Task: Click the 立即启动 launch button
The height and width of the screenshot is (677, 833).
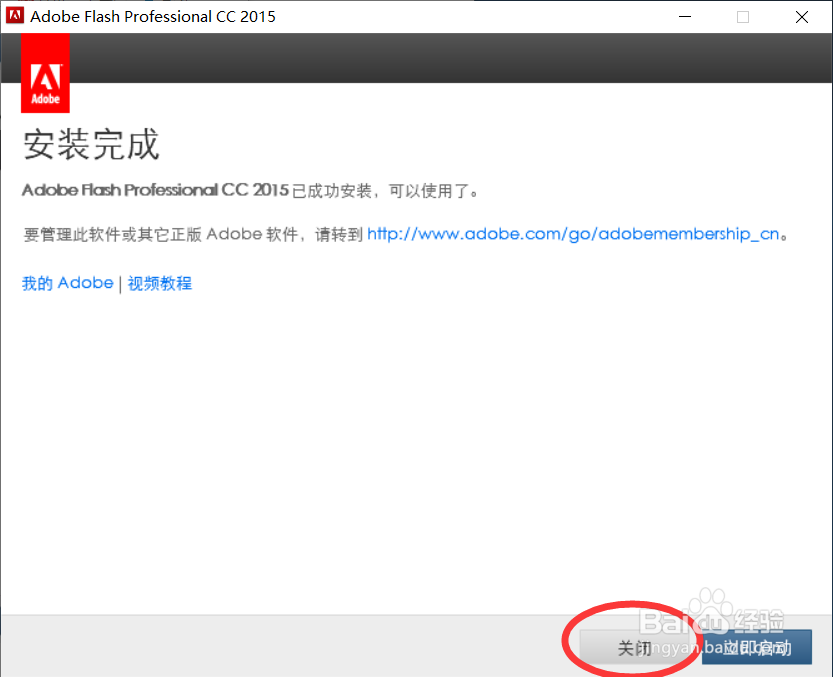Action: tap(756, 647)
